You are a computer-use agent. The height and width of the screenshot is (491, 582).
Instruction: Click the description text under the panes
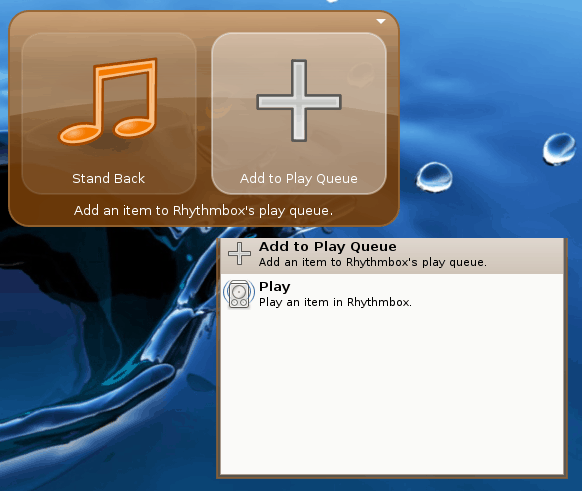tap(203, 210)
